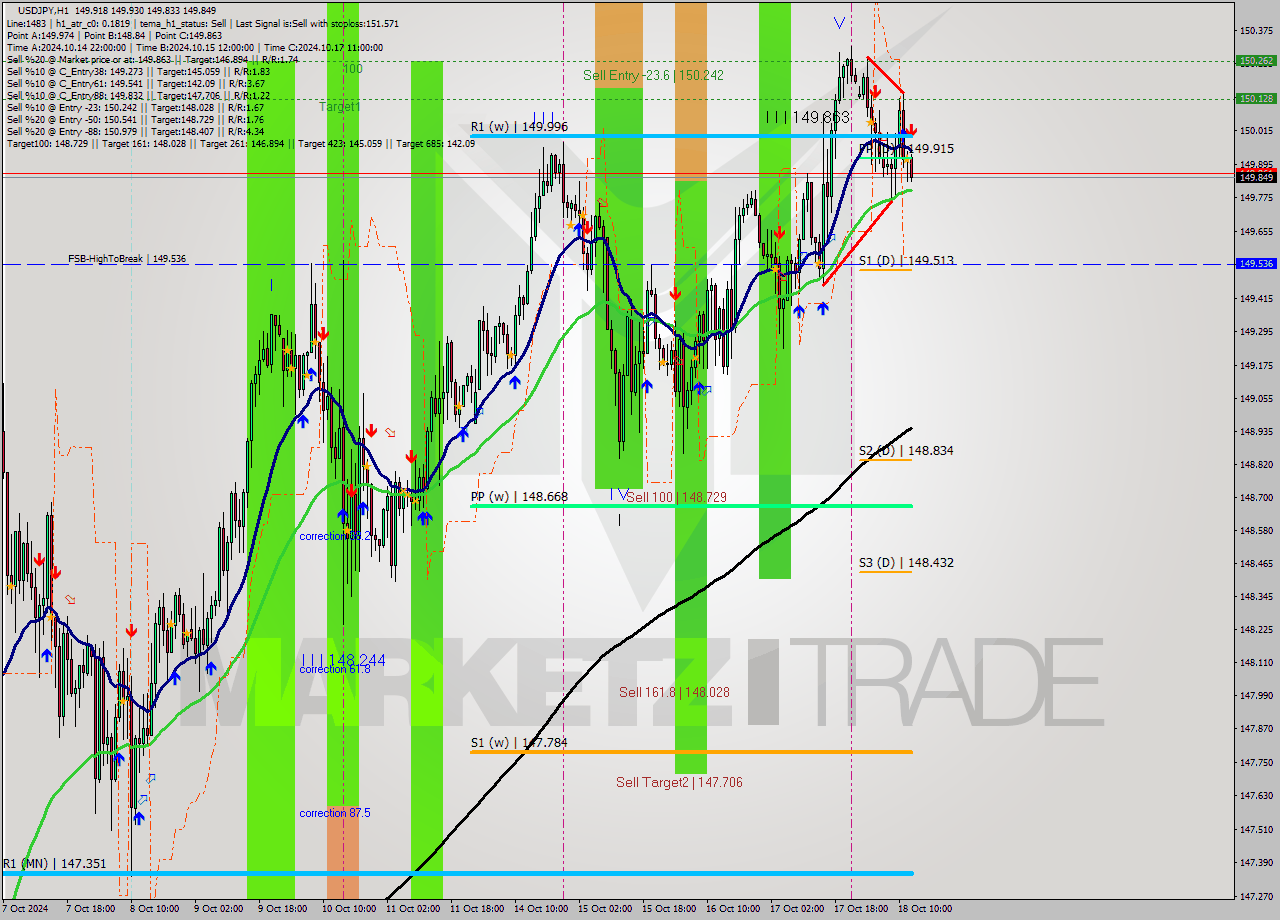This screenshot has width=1280, height=920.
Task: Select the 'S2 (D) | 148.834' label
Action: (906, 450)
